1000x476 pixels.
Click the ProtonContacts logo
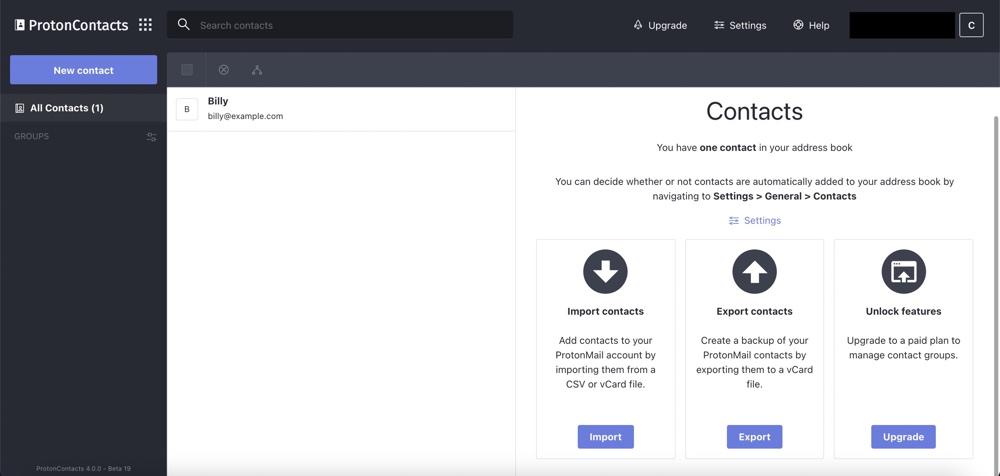[x=71, y=25]
